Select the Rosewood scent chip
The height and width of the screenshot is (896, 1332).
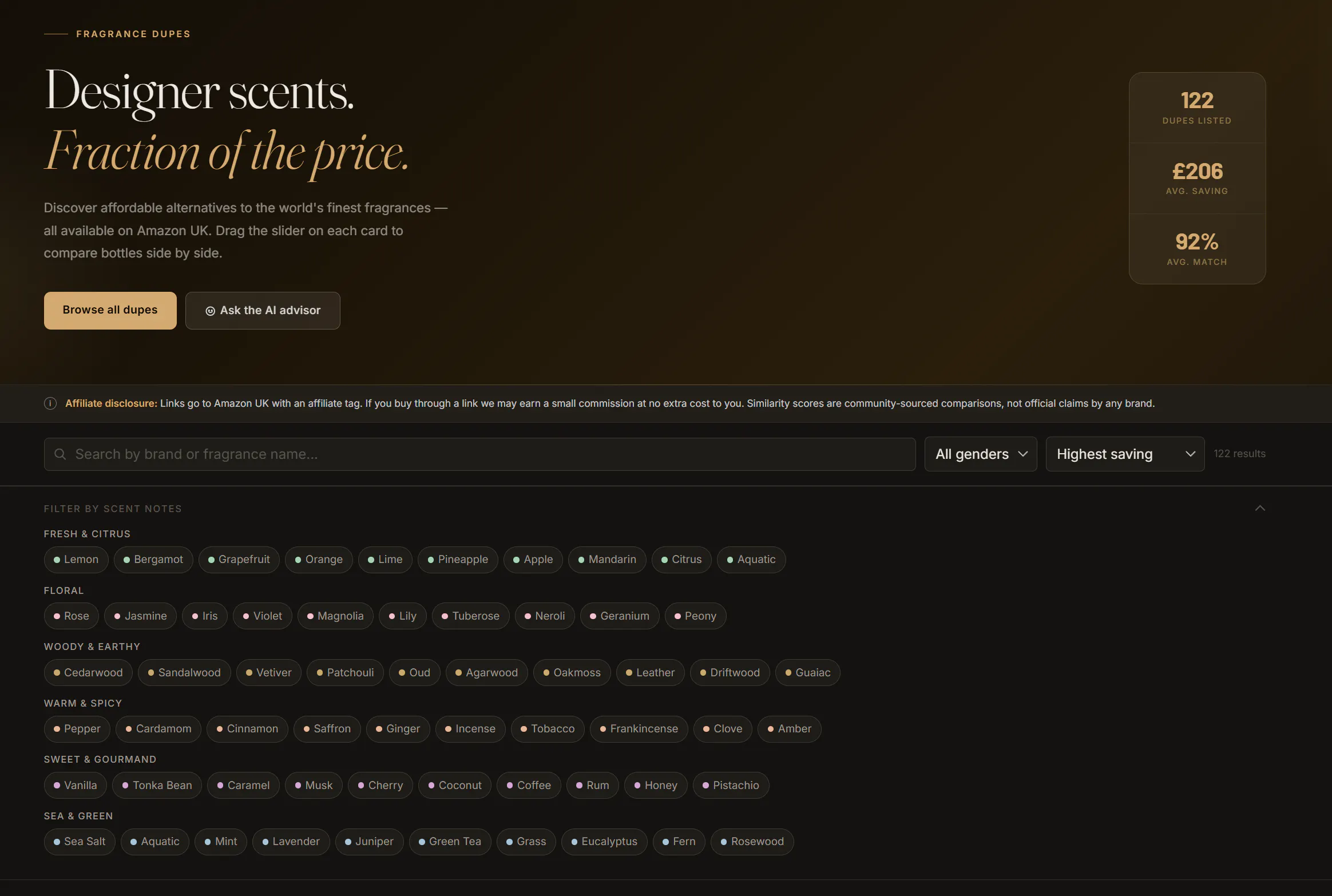752,842
